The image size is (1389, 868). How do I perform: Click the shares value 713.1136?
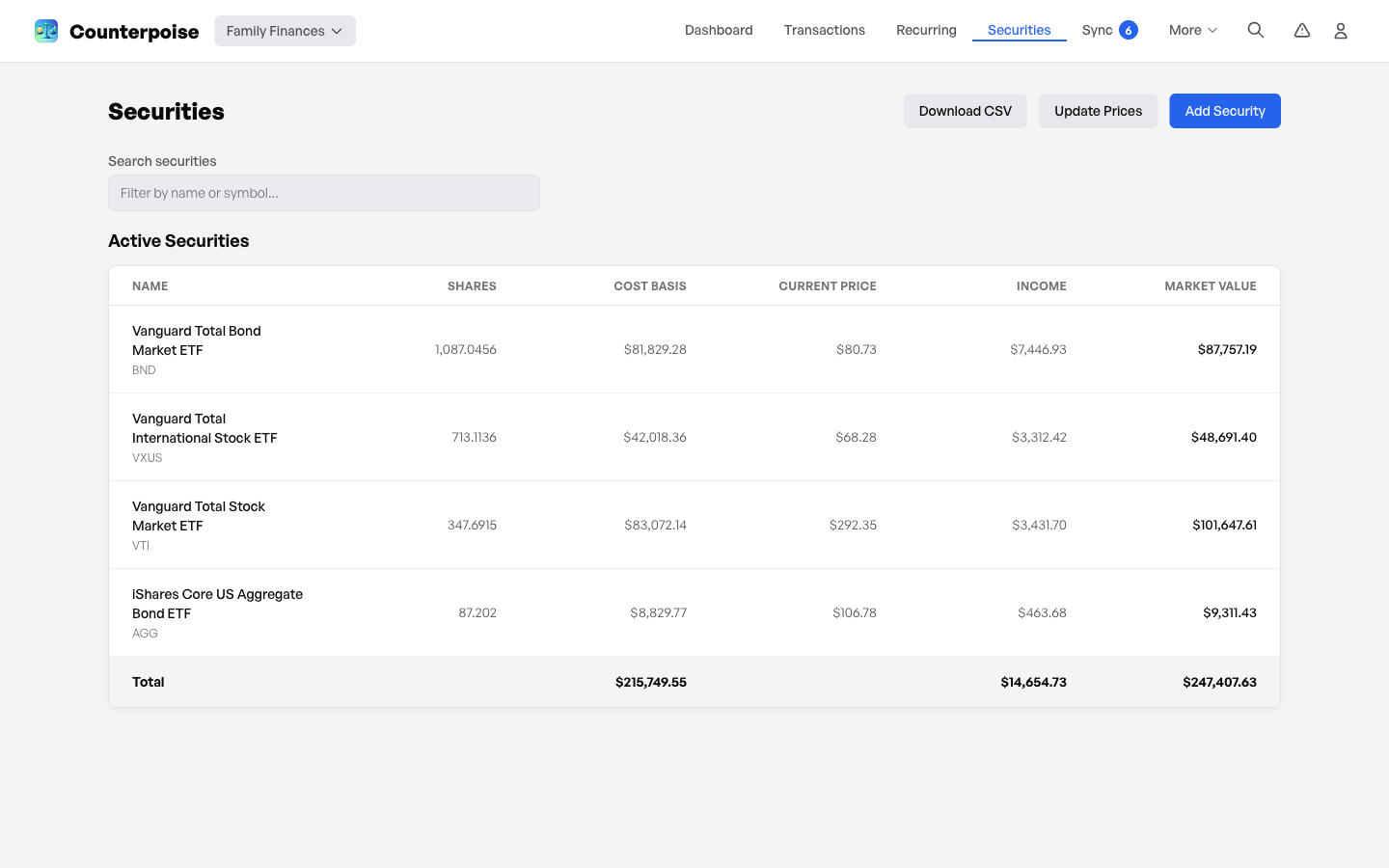[x=475, y=437]
